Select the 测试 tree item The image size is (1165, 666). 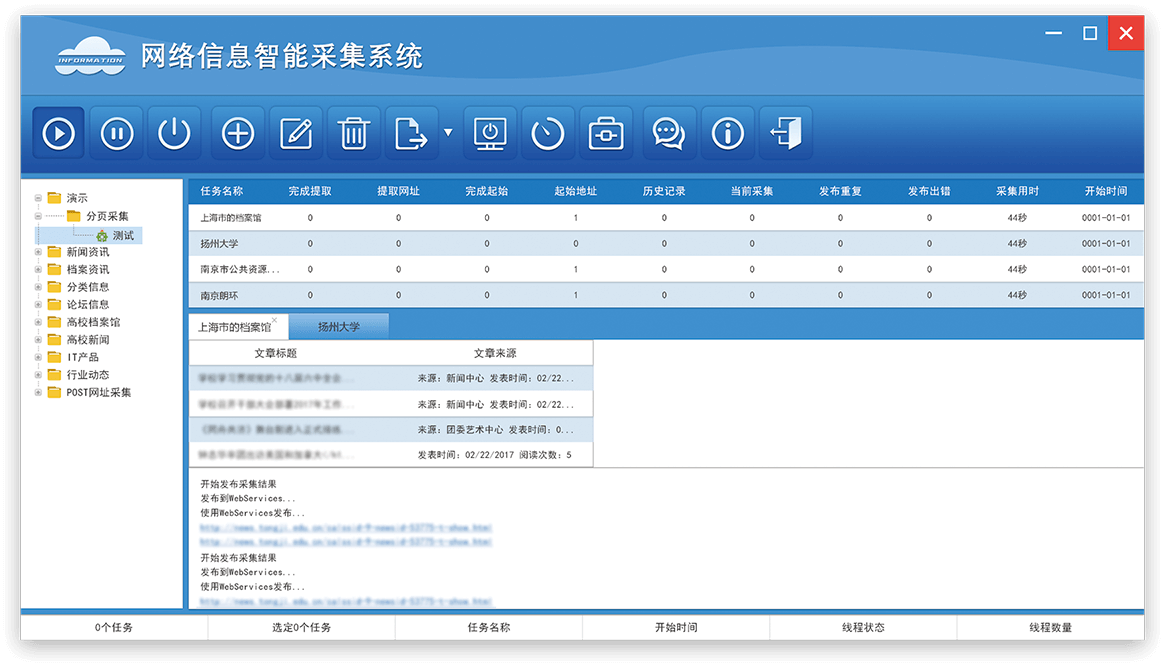click(123, 235)
